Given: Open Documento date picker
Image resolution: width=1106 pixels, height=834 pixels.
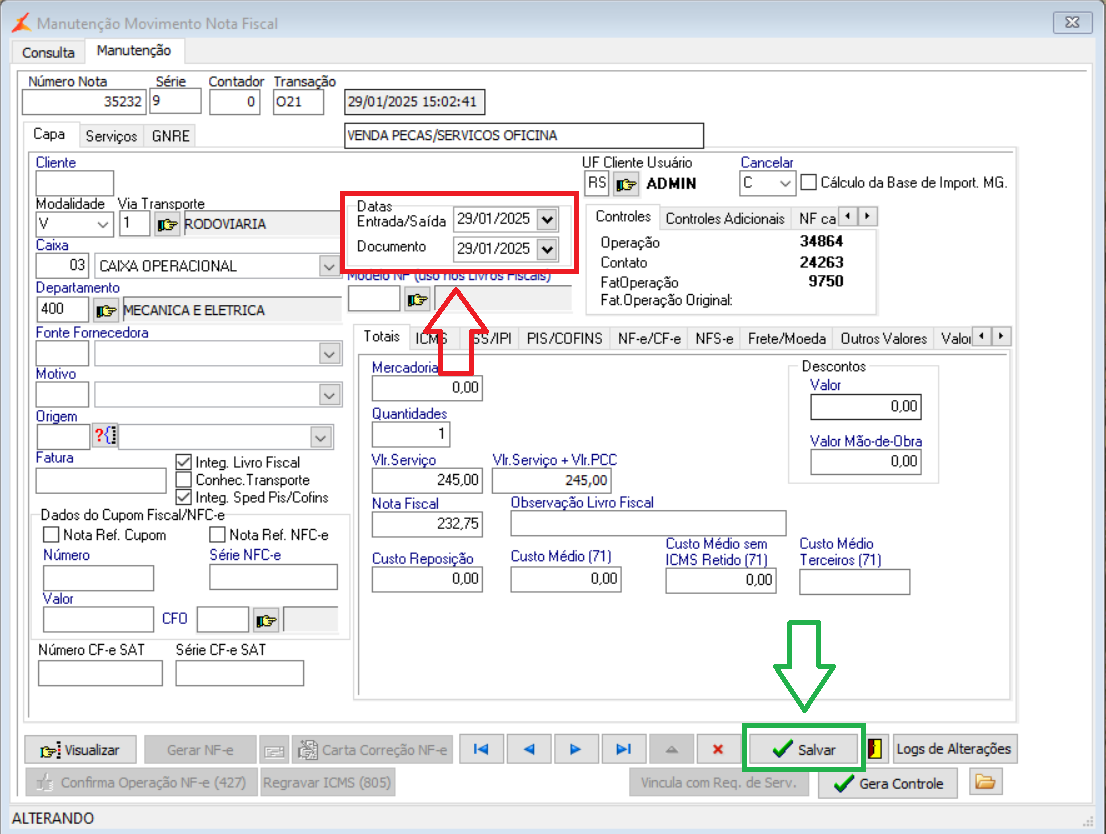Looking at the screenshot, I should [547, 248].
